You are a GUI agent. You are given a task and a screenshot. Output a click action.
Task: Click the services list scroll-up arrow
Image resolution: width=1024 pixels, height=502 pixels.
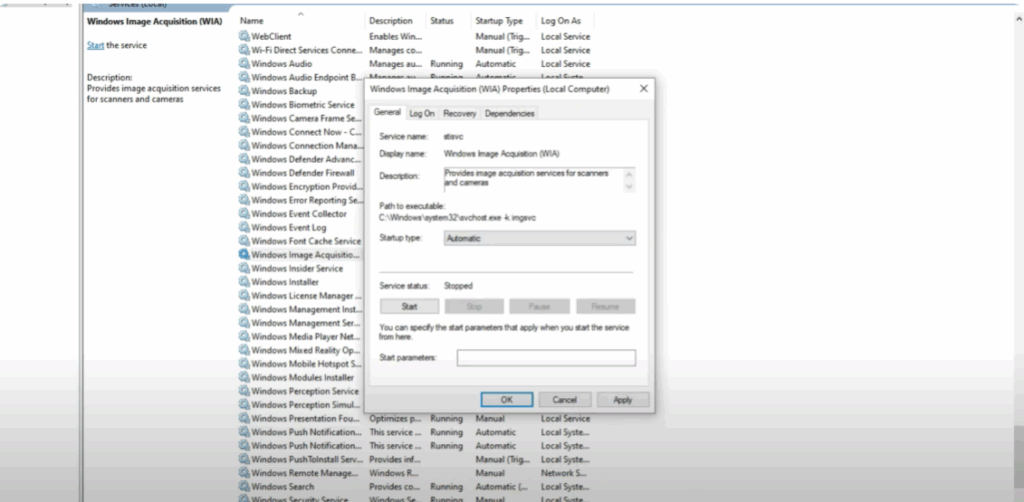(x=1017, y=20)
